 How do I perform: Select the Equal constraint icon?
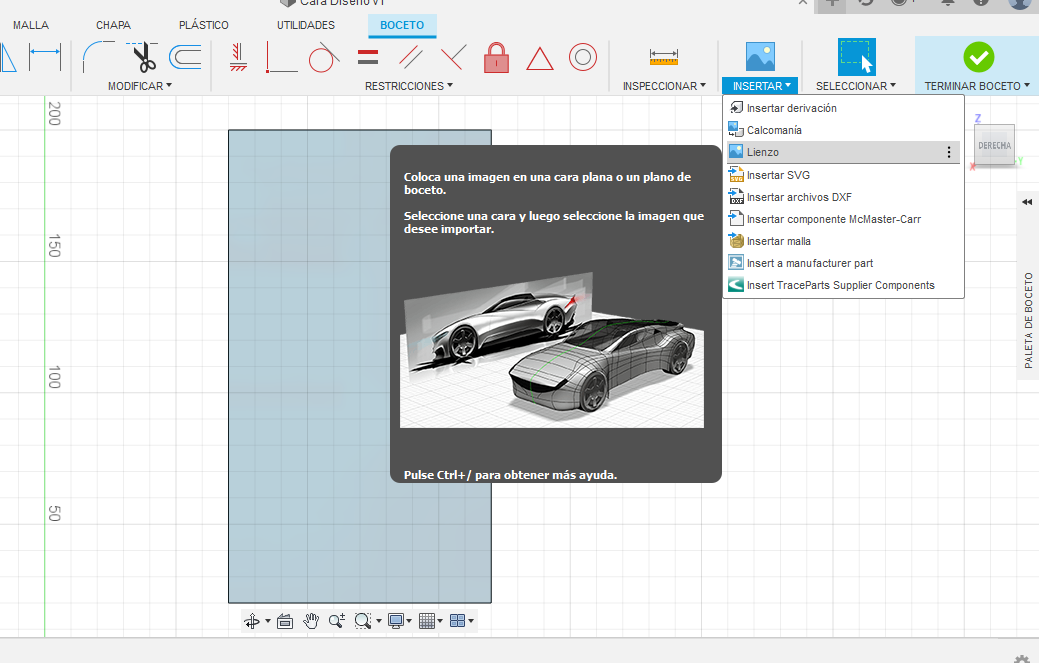click(x=368, y=58)
